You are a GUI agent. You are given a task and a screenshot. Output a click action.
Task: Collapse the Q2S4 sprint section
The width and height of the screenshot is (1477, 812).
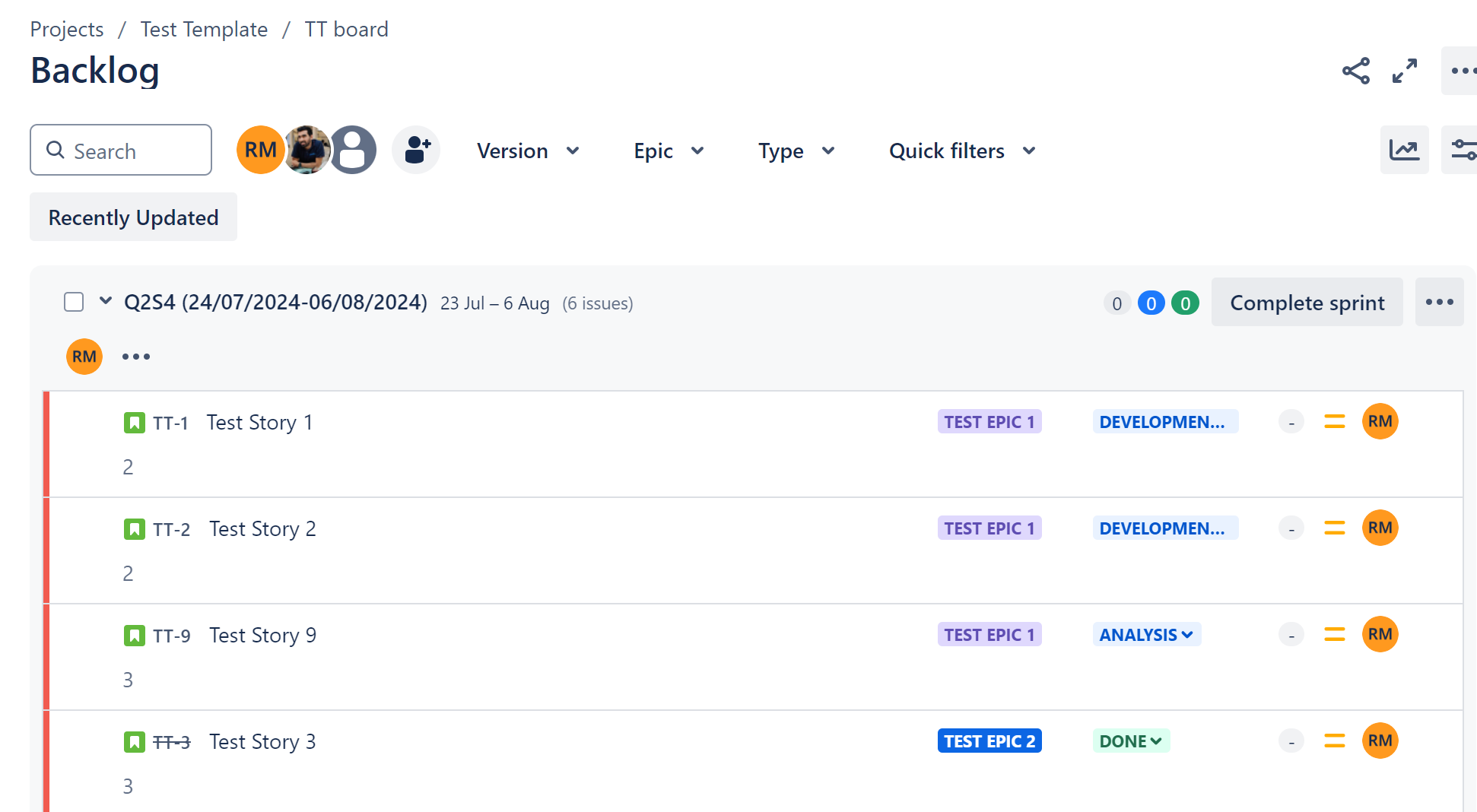pos(106,301)
